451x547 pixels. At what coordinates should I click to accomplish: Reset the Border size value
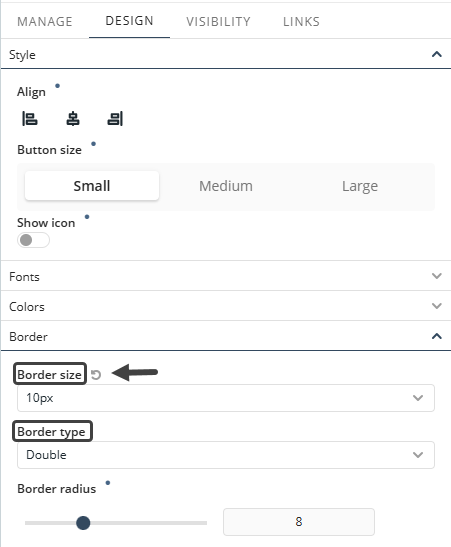click(x=96, y=375)
